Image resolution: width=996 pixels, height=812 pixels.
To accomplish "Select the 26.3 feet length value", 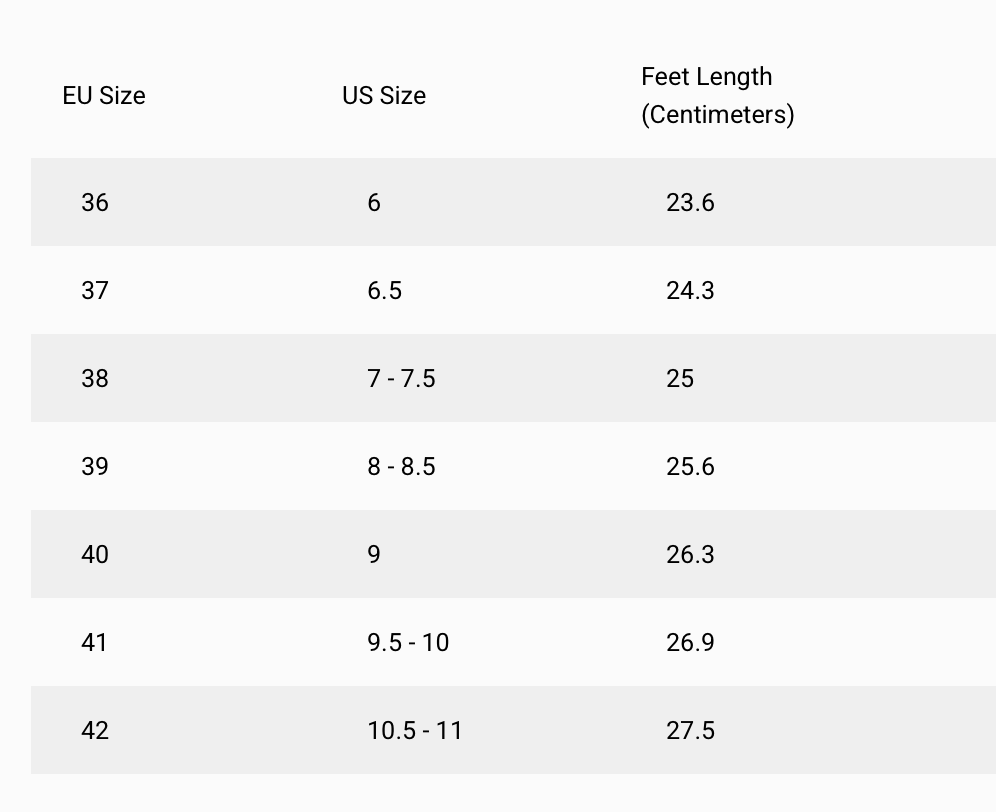I will point(690,555).
